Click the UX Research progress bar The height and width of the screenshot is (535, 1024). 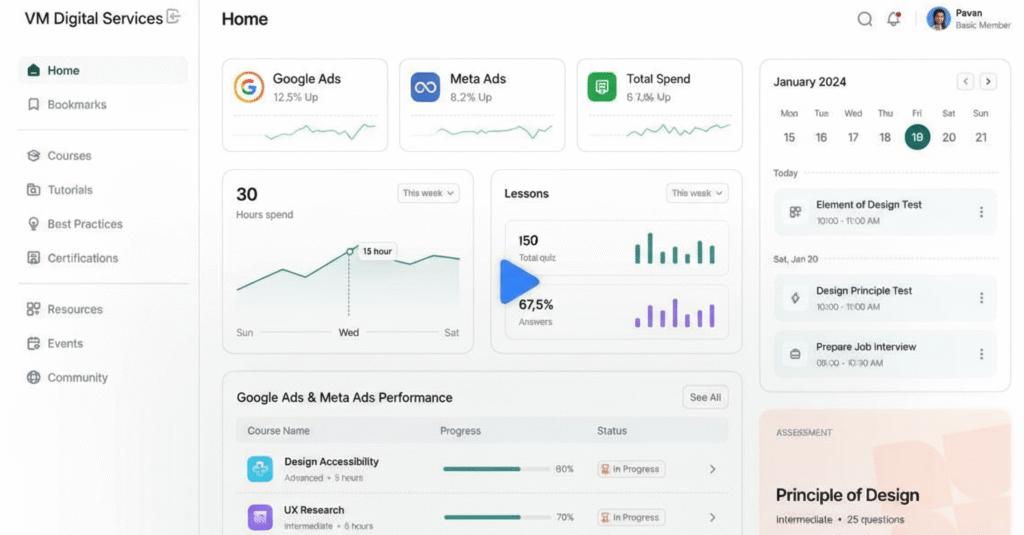[496, 517]
